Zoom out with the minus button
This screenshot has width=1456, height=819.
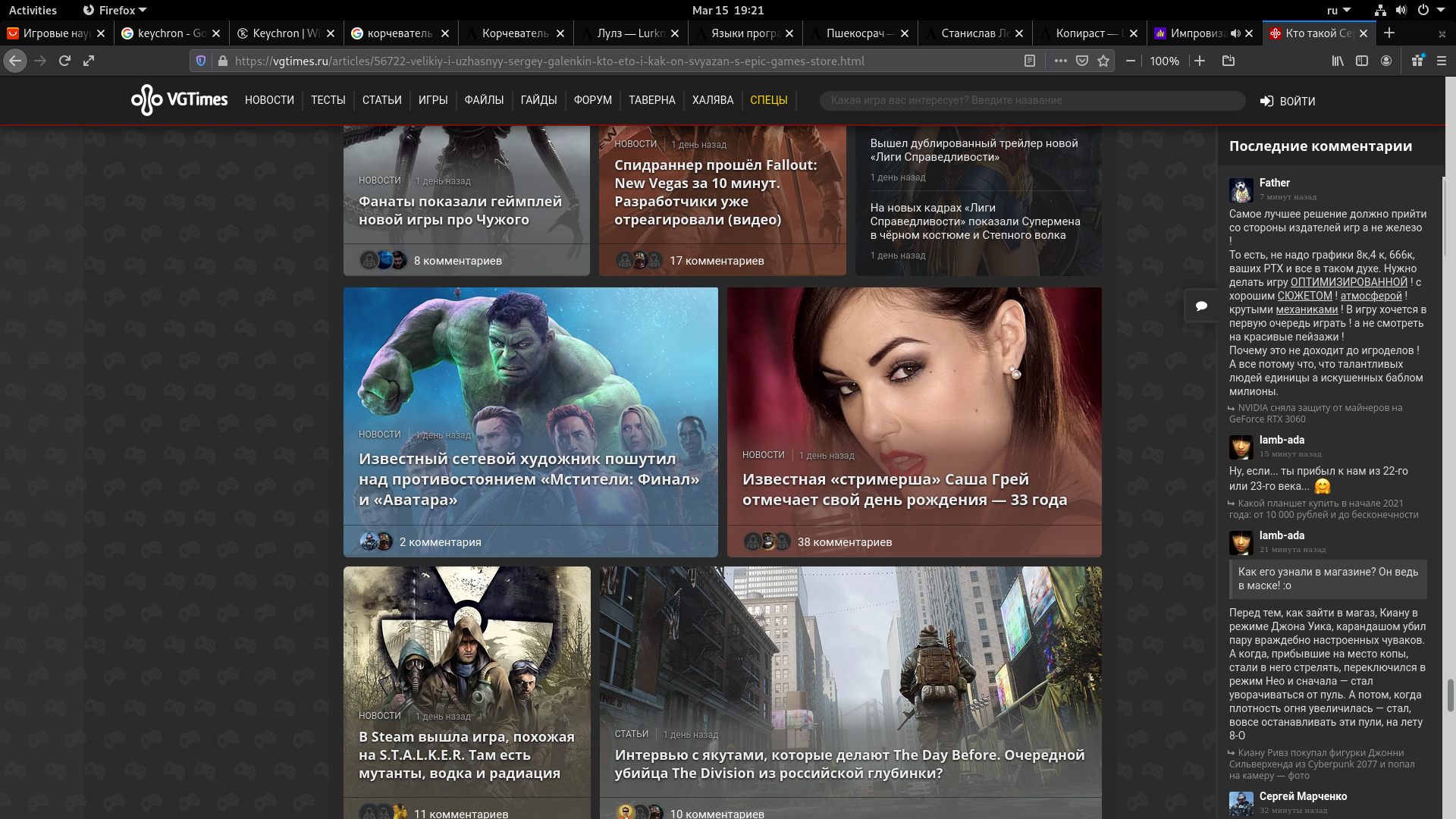click(1131, 61)
